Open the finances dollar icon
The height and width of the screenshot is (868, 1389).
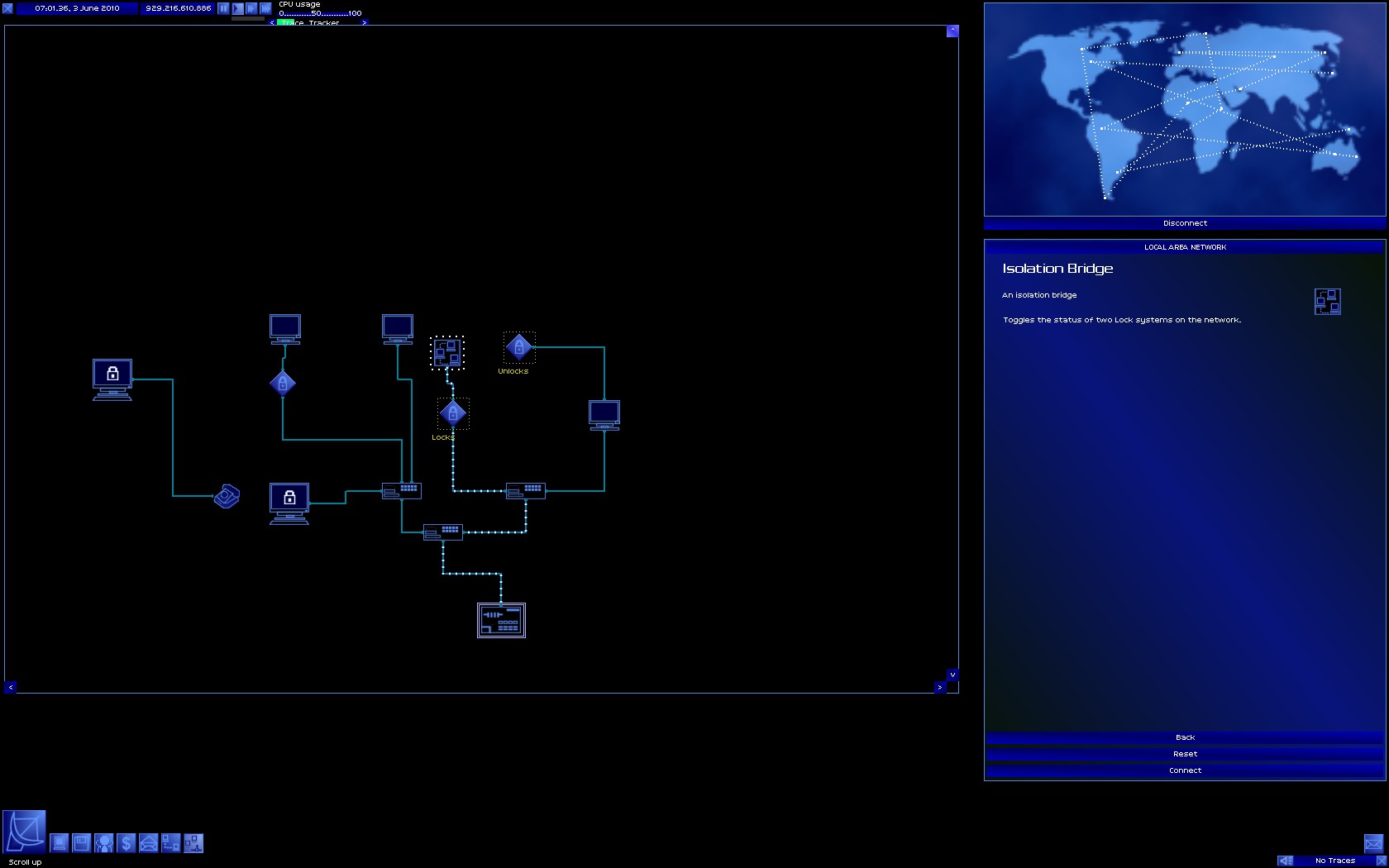(126, 843)
